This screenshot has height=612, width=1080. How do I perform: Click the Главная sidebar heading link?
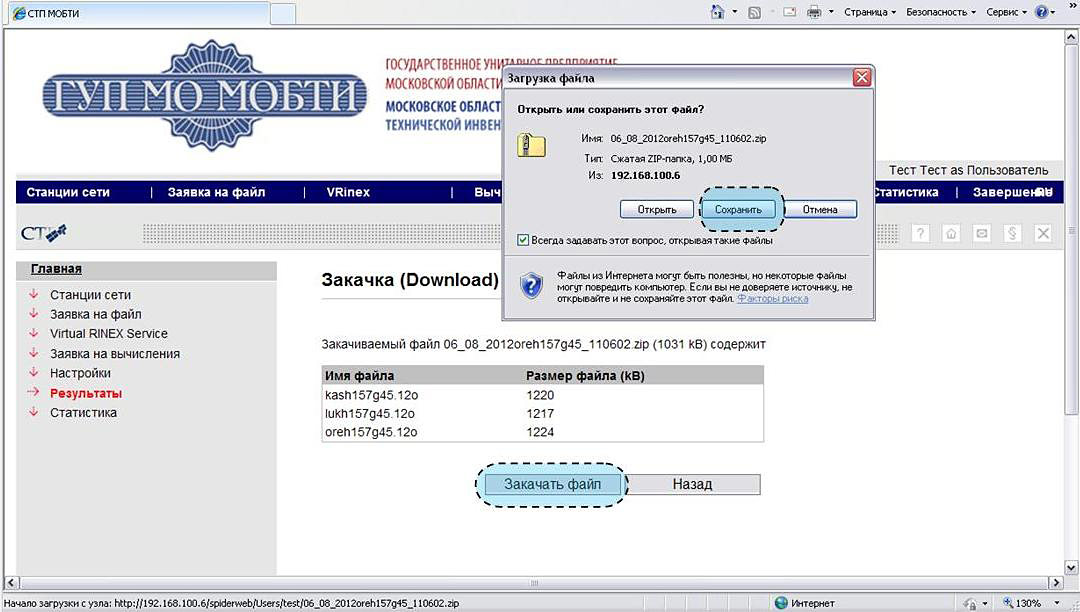[x=56, y=269]
